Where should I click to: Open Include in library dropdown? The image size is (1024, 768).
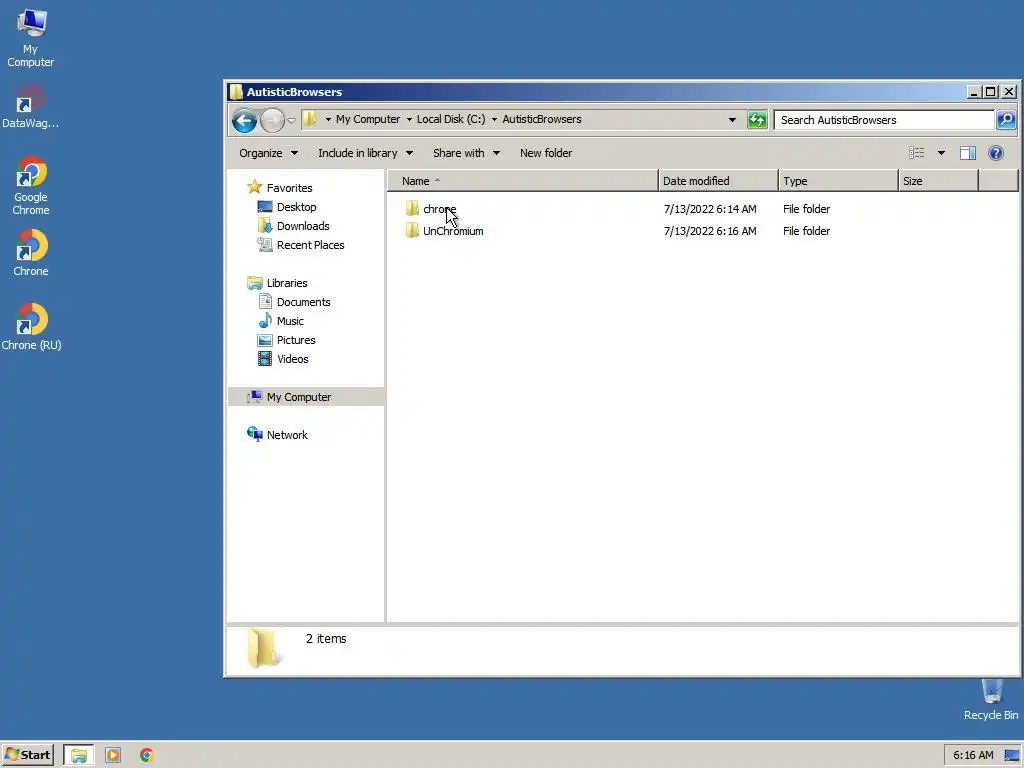click(365, 153)
